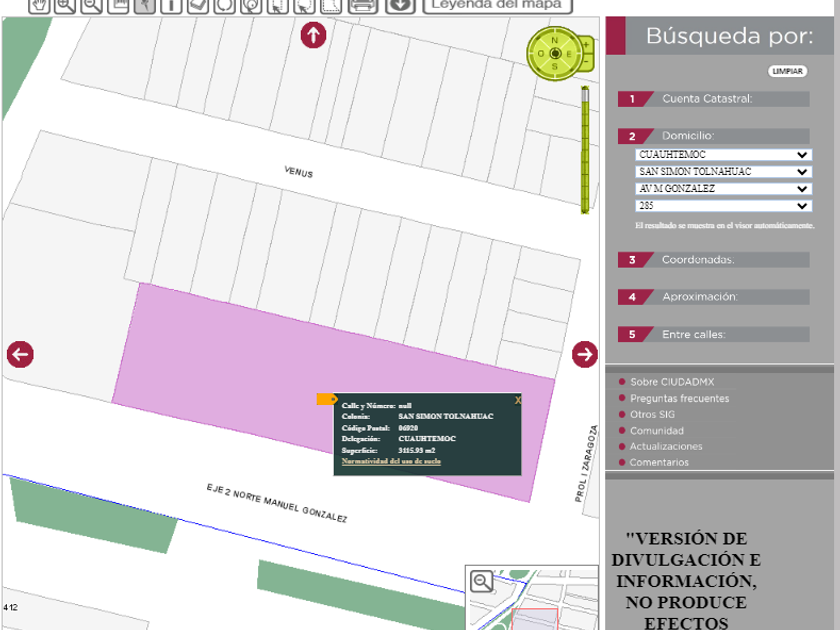Click the compass center button

click(x=556, y=54)
